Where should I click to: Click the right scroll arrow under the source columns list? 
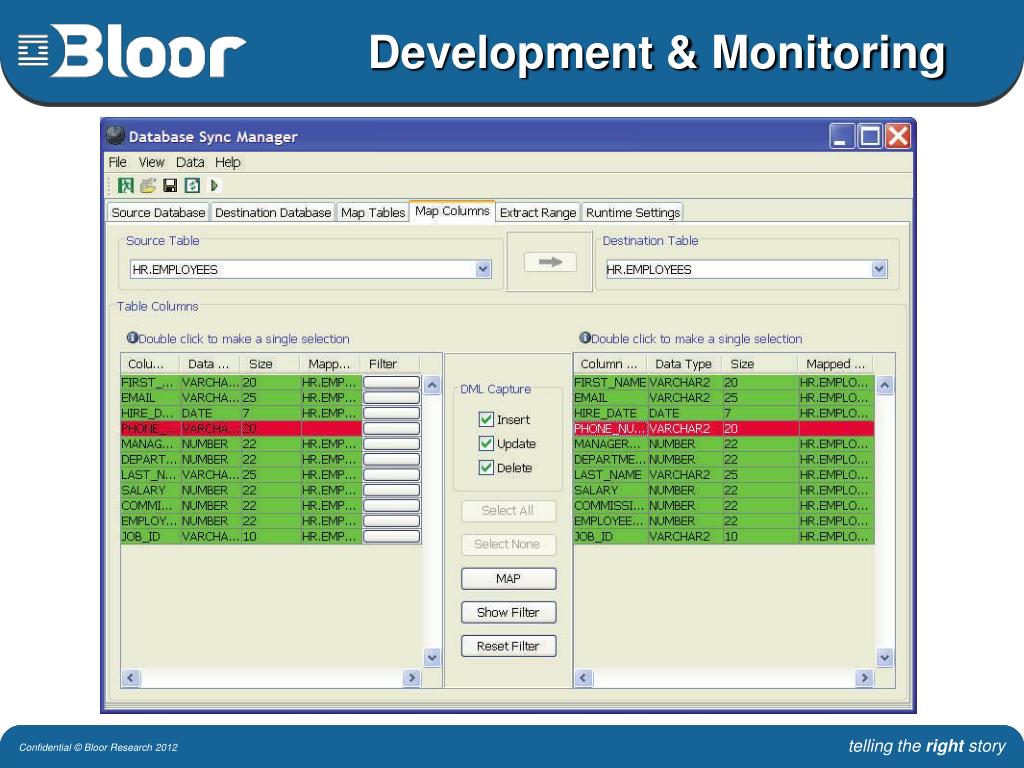click(411, 678)
